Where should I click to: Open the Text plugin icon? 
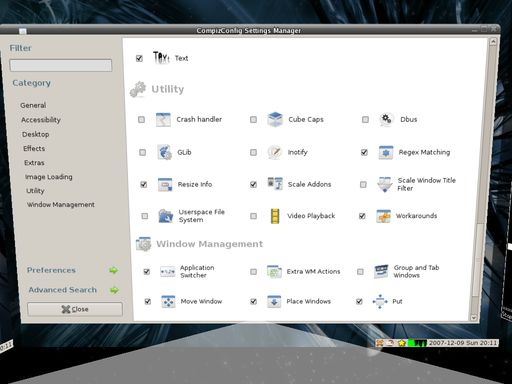click(161, 58)
